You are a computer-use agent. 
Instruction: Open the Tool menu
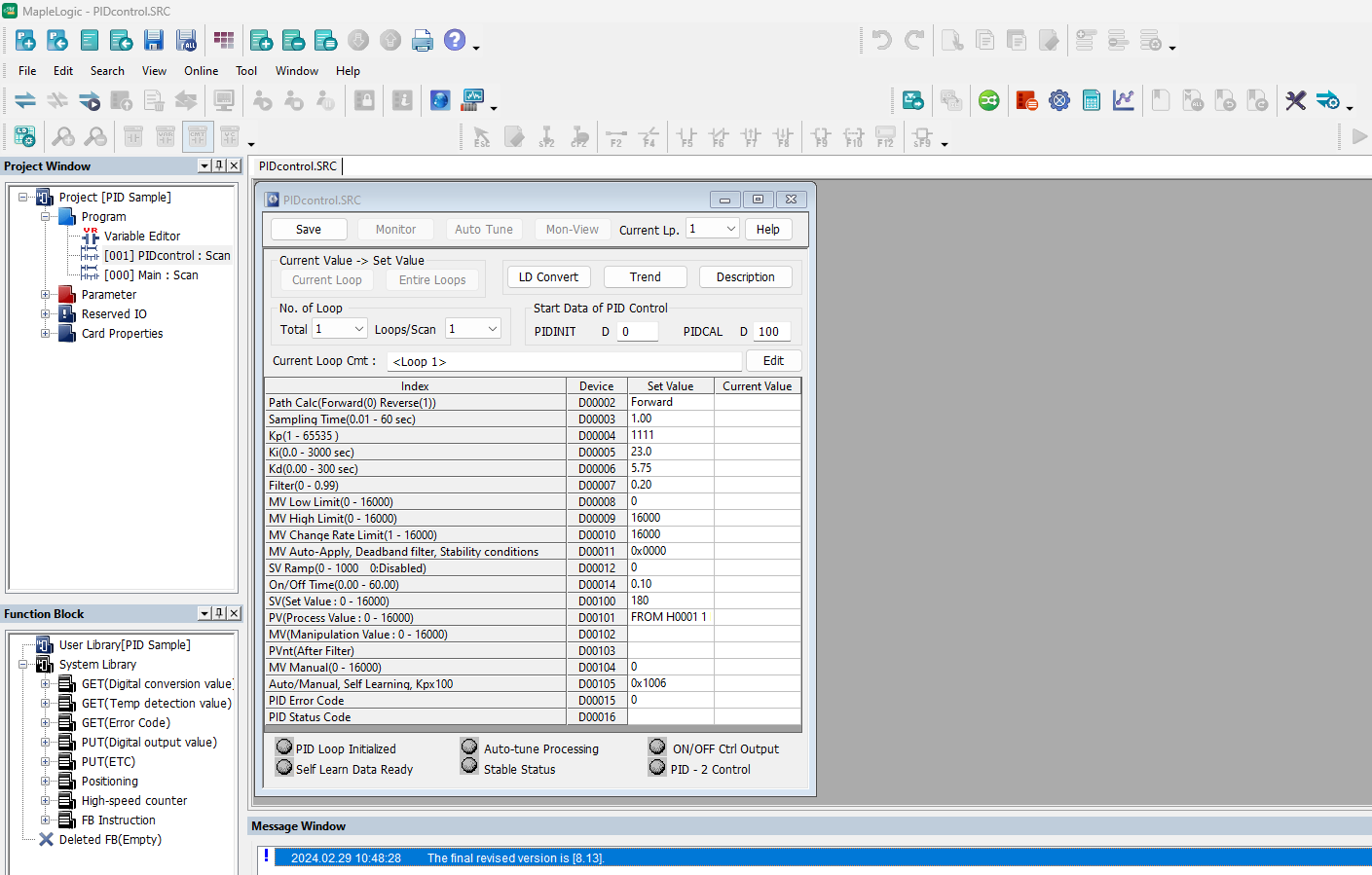[246, 71]
